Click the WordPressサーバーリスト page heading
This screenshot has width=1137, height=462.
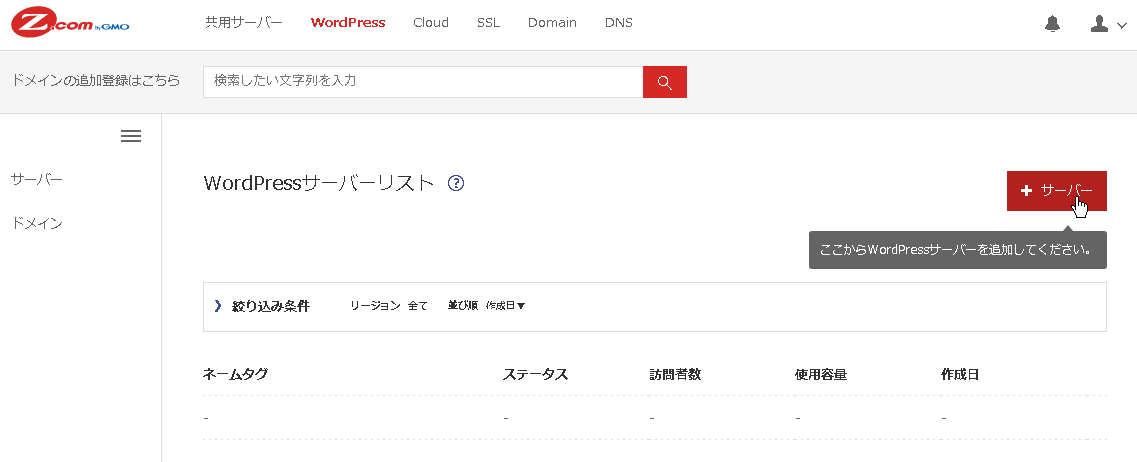point(319,183)
